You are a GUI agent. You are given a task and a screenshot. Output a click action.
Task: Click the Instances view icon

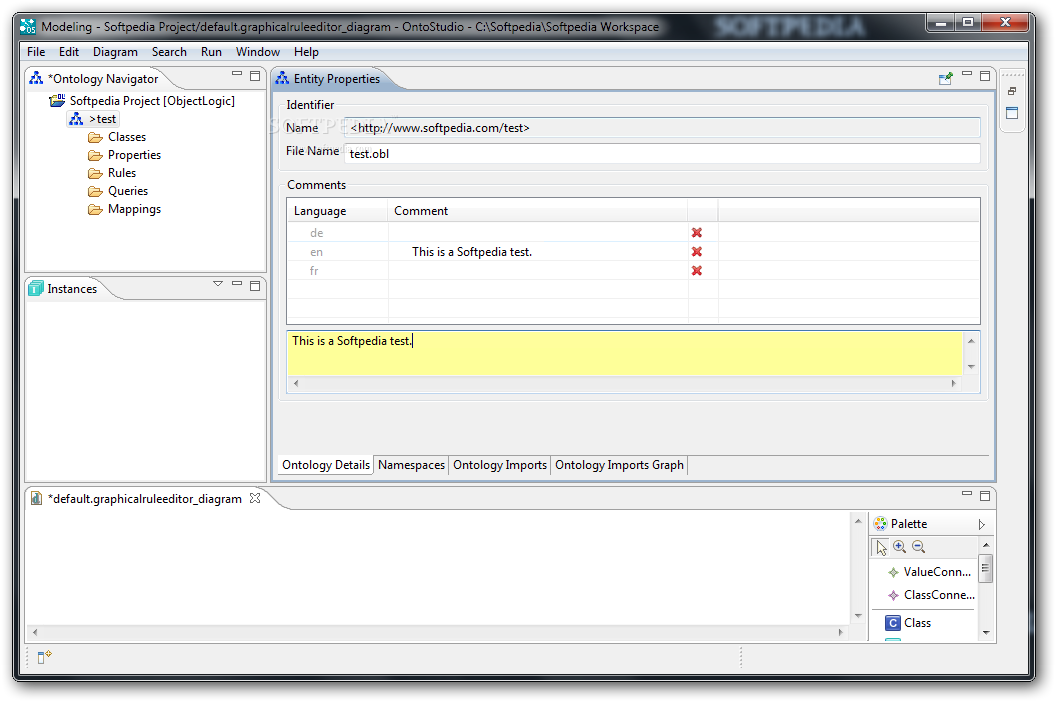point(36,288)
